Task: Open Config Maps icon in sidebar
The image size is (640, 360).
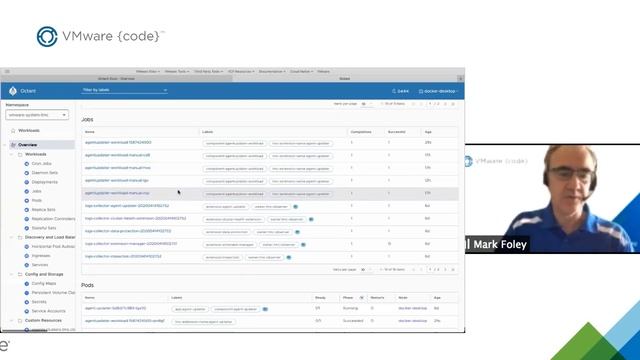Action: click(x=27, y=284)
